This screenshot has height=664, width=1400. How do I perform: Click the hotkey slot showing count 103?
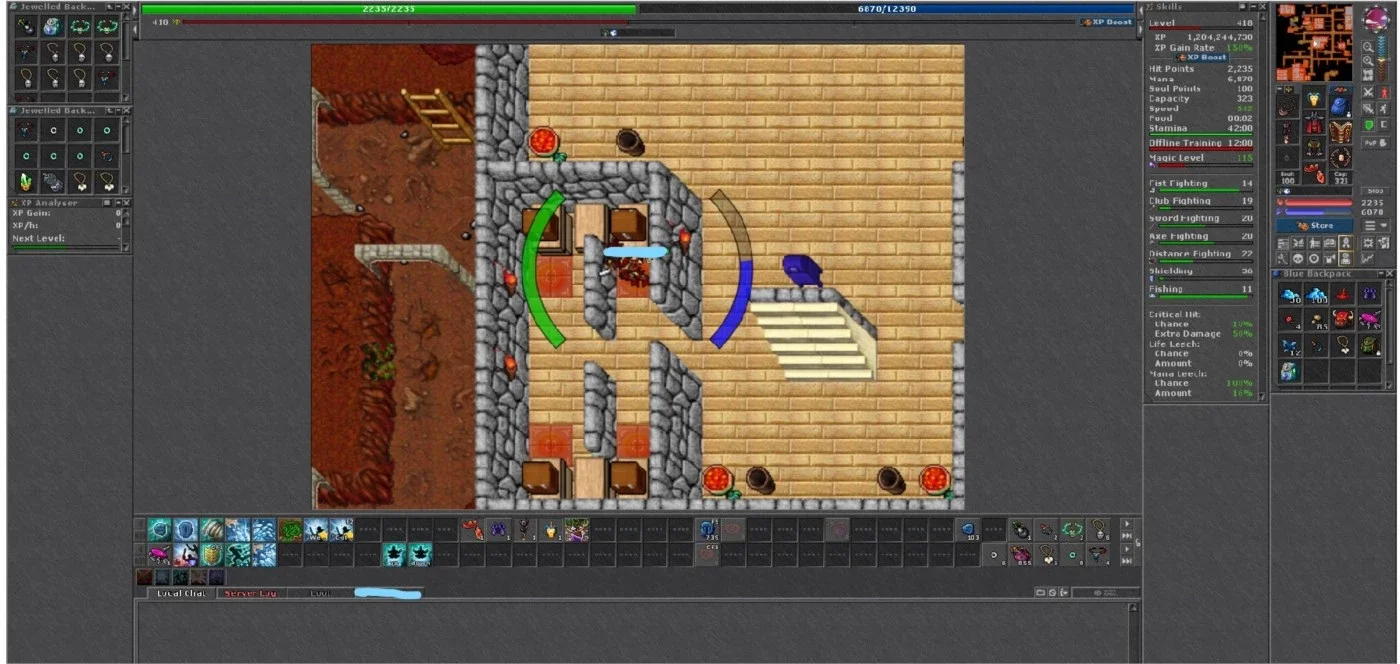pyautogui.click(x=968, y=529)
